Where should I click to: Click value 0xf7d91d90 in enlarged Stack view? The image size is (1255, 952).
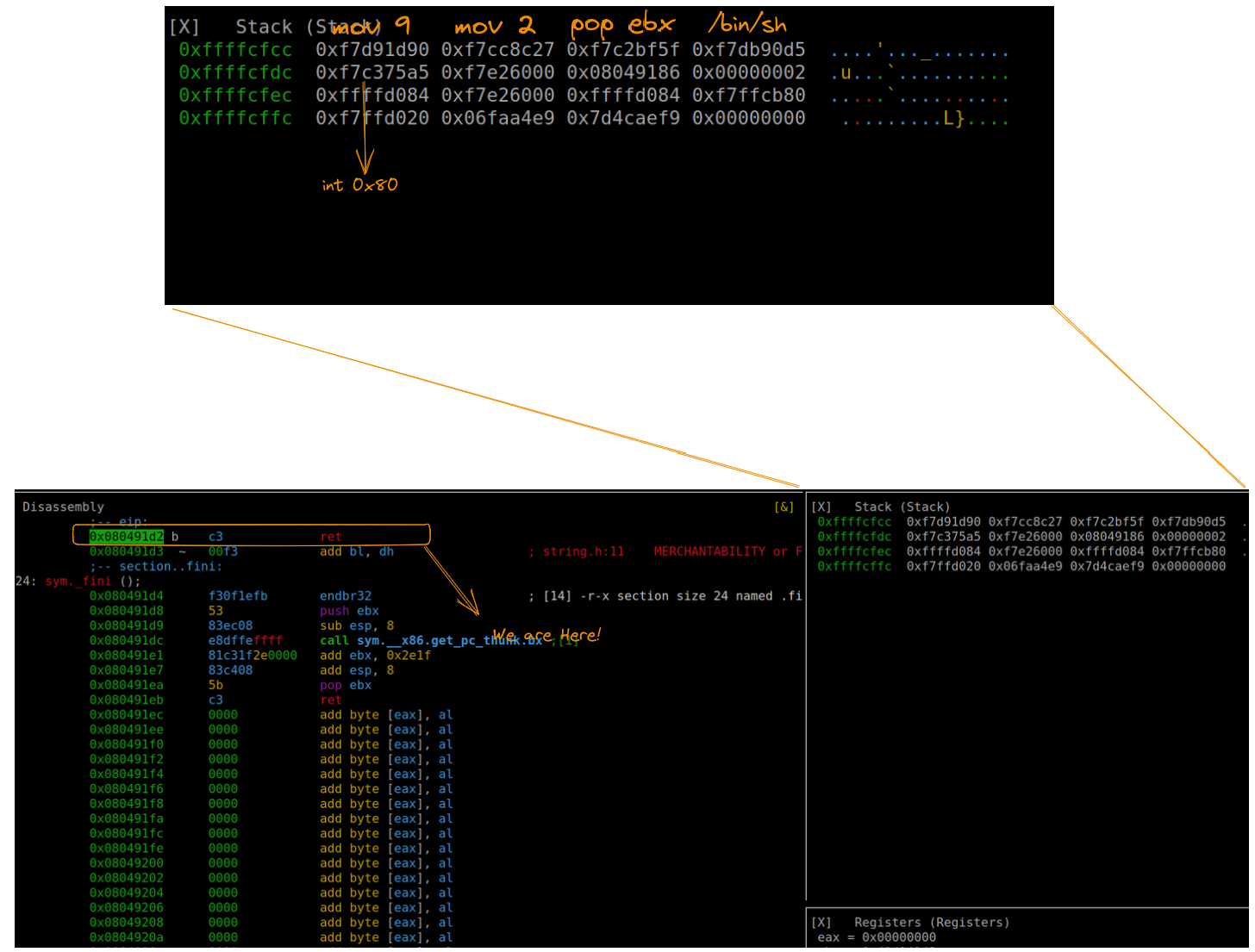(372, 50)
